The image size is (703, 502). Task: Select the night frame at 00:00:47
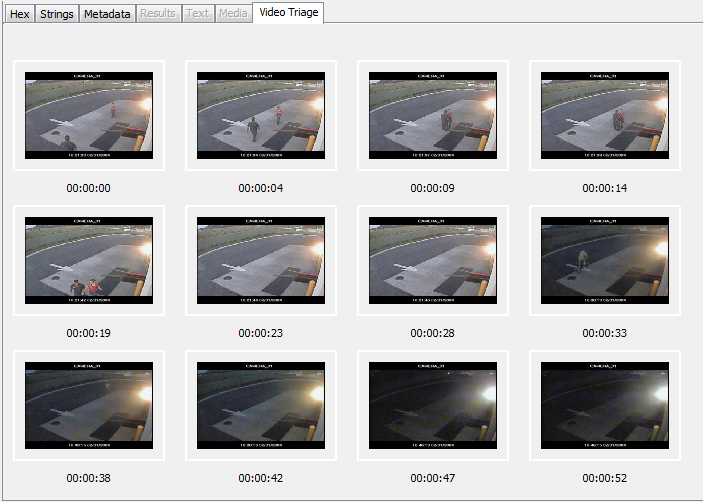click(x=433, y=405)
